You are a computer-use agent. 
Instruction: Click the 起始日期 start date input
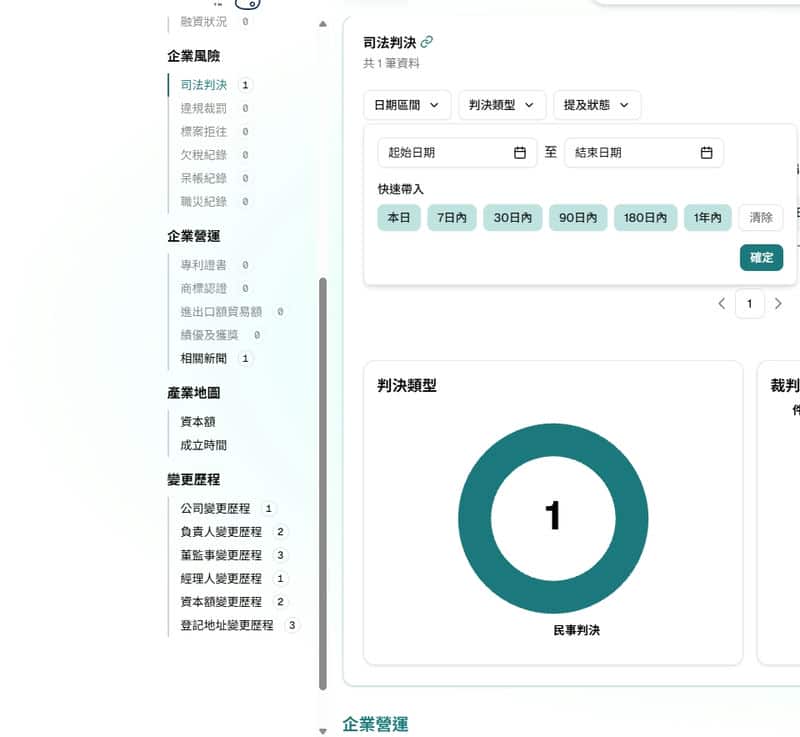click(445, 153)
